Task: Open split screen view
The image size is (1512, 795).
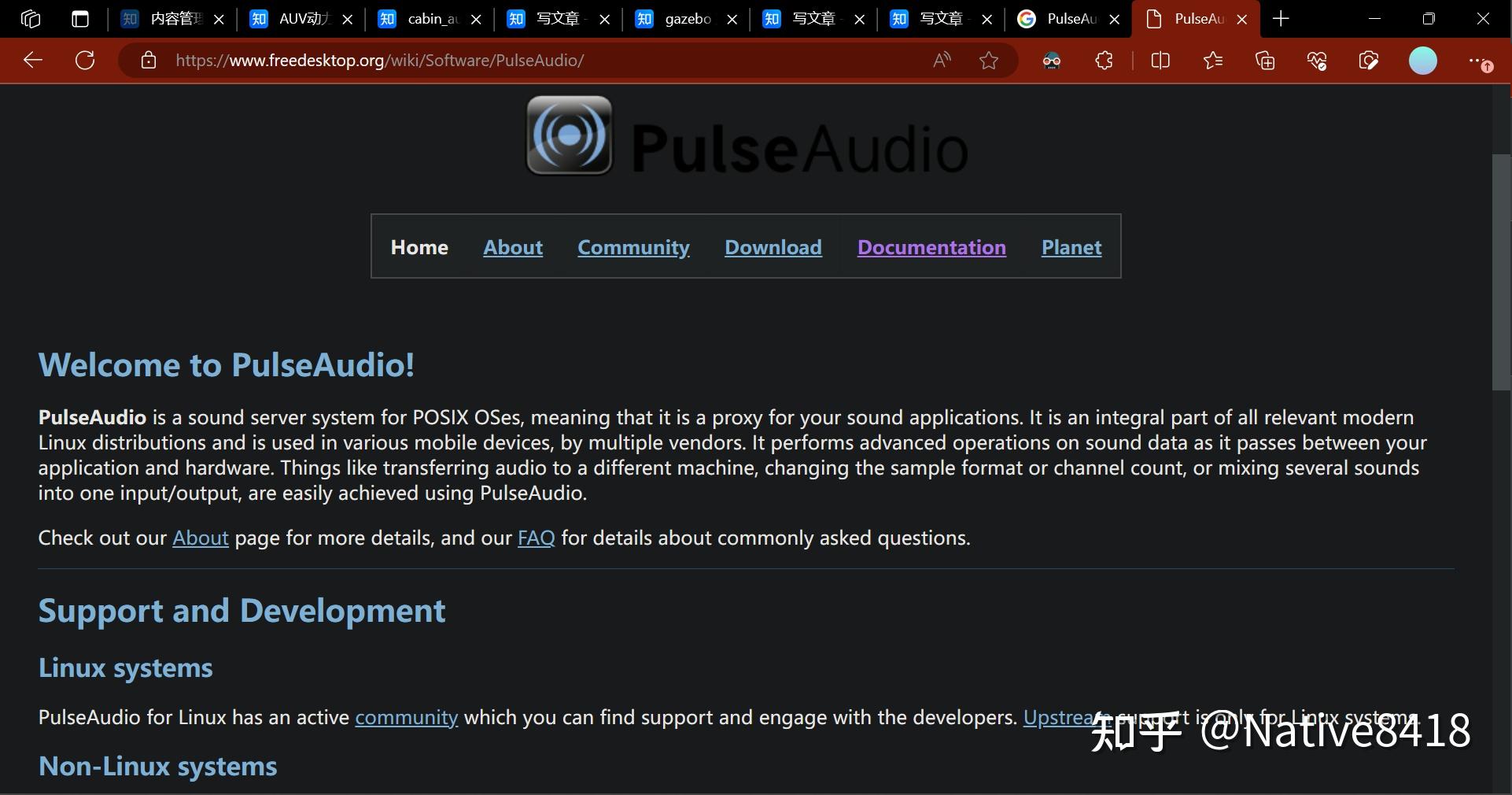Action: 1160,60
